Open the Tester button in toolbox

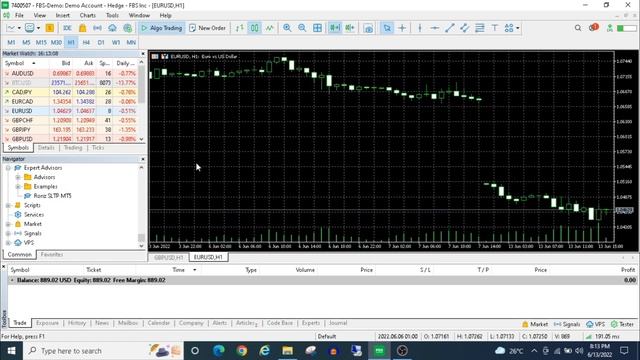tap(622, 324)
